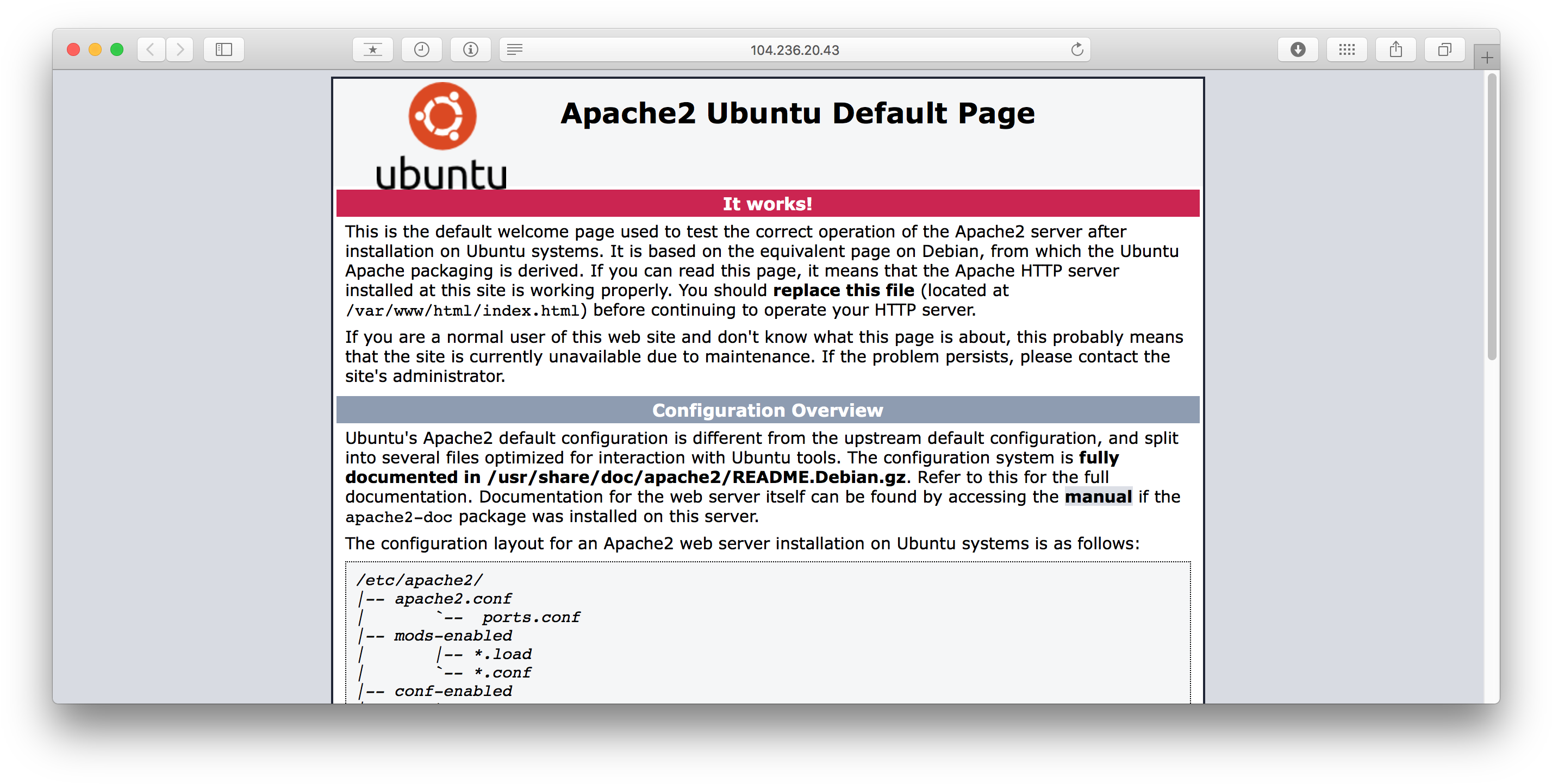Reload the page with the refresh arrow
This screenshot has width=1552, height=784.
1077,49
